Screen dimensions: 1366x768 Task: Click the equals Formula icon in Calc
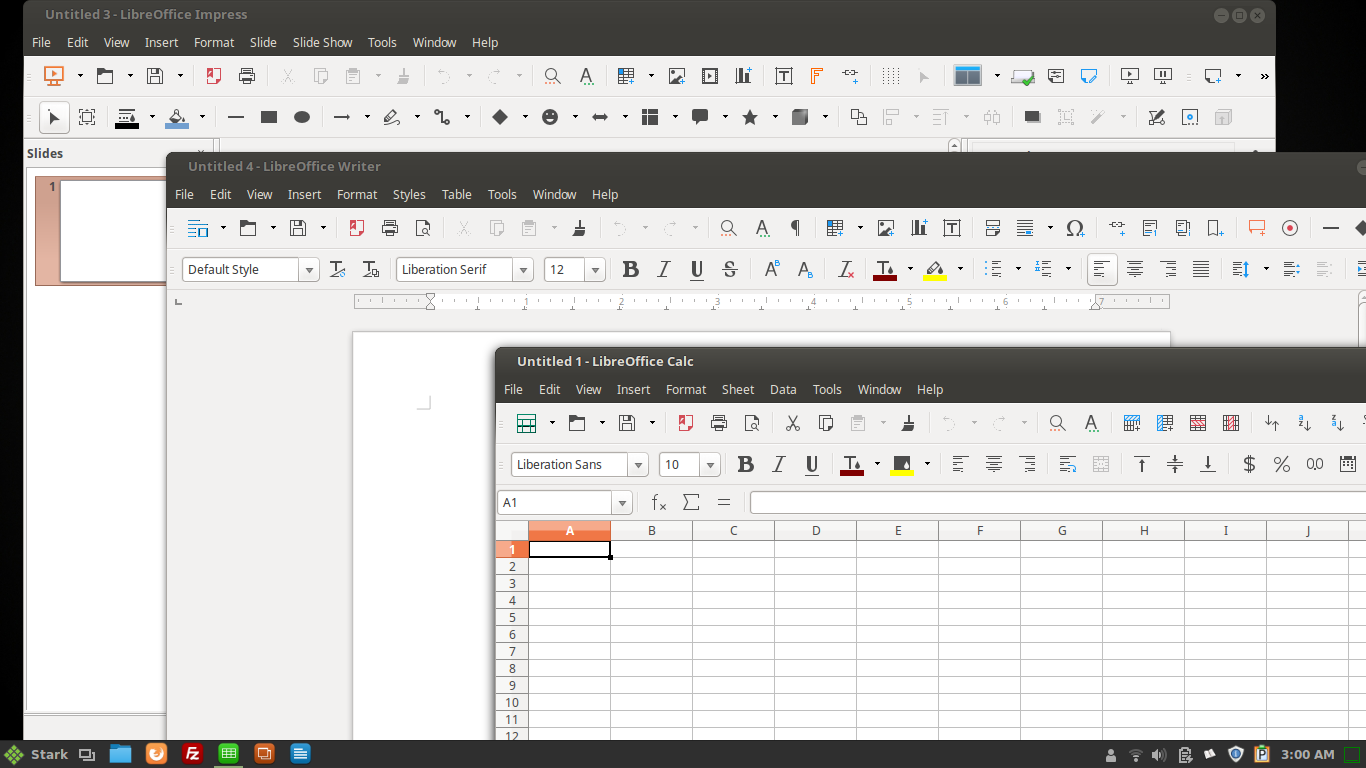[724, 502]
